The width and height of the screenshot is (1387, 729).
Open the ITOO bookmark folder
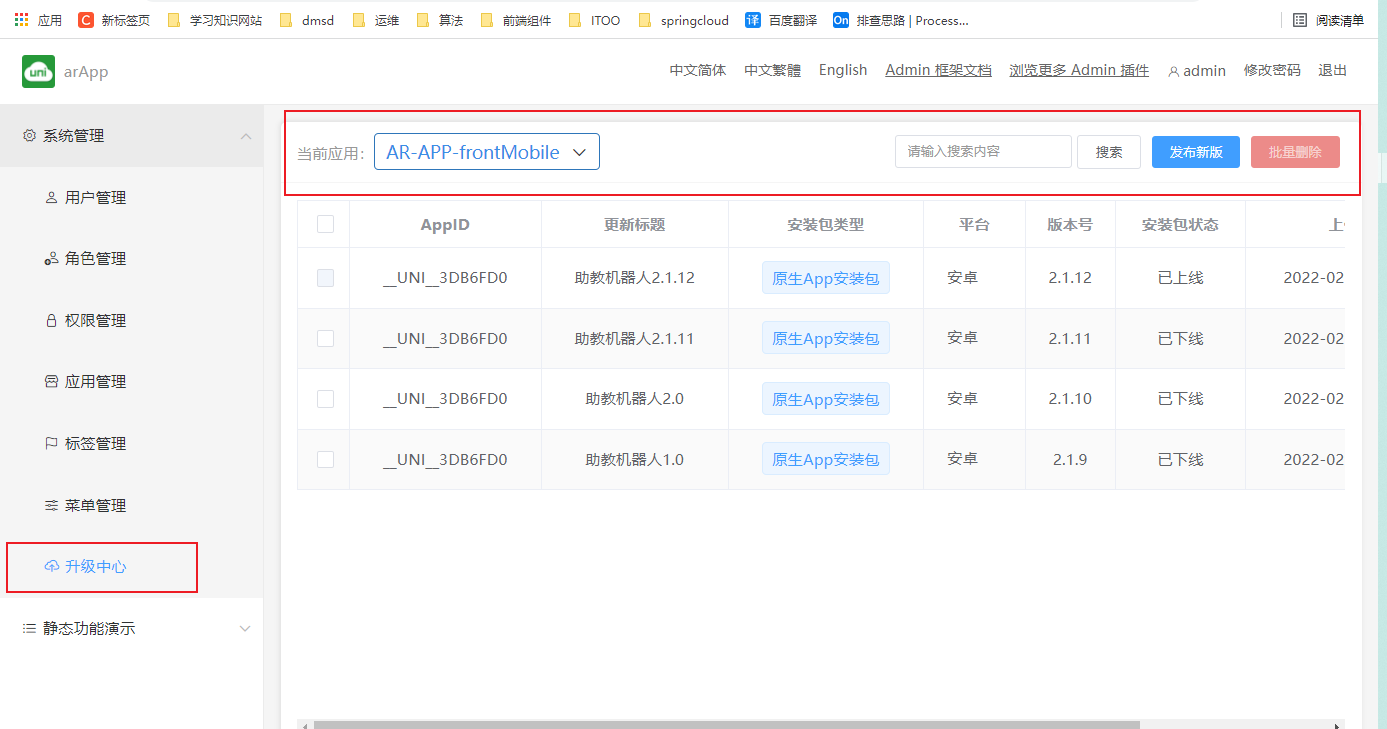594,20
